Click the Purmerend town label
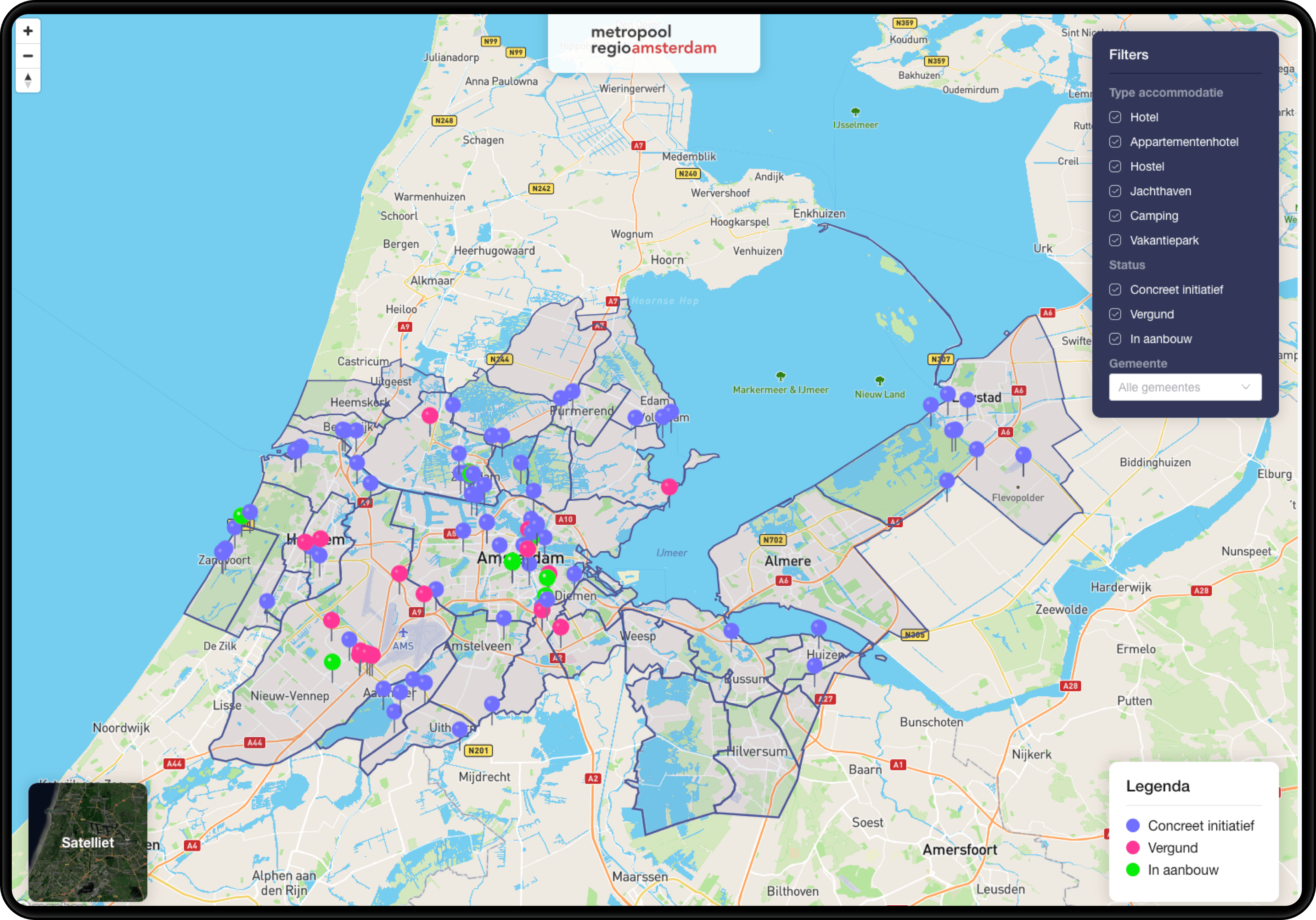Viewport: 1316px width, 920px height. click(581, 411)
